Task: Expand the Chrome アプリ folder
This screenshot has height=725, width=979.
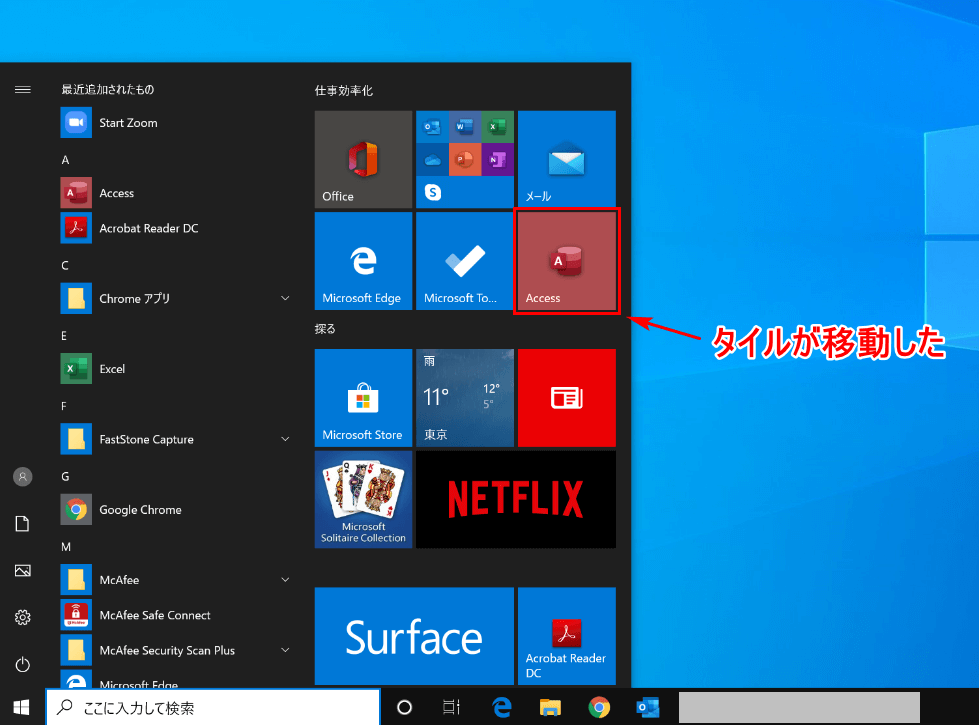Action: pos(175,298)
